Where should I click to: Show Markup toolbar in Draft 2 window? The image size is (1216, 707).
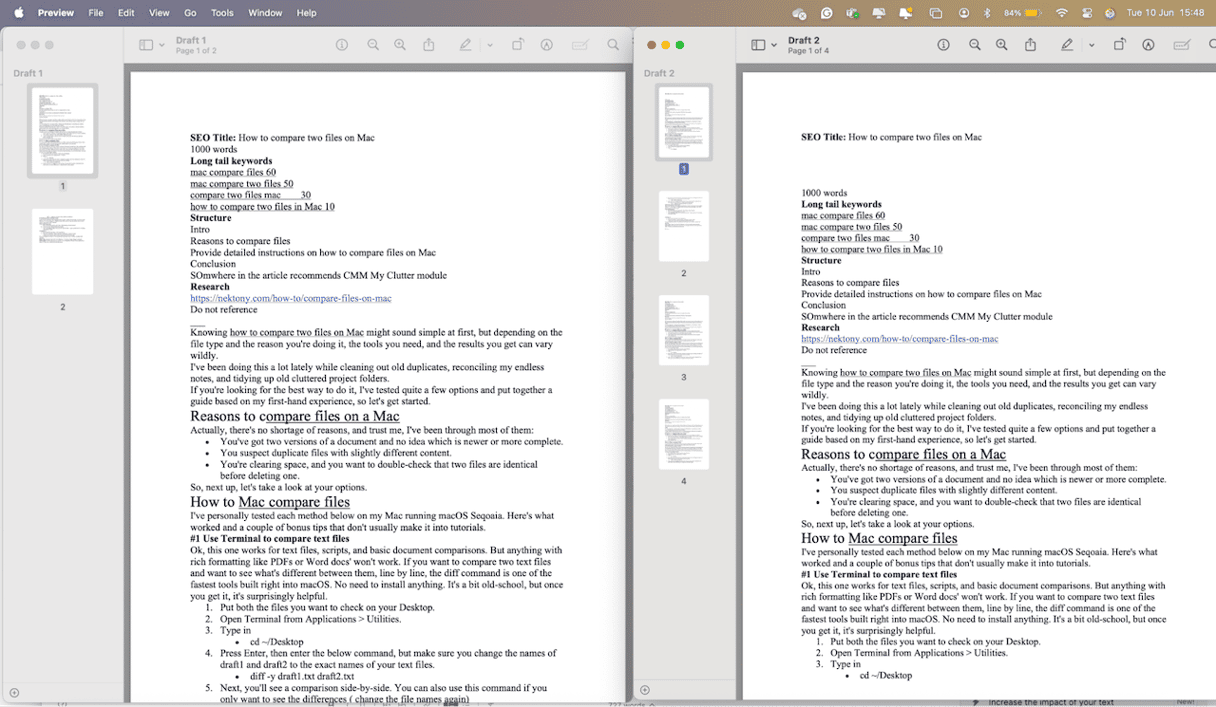click(x=1148, y=45)
